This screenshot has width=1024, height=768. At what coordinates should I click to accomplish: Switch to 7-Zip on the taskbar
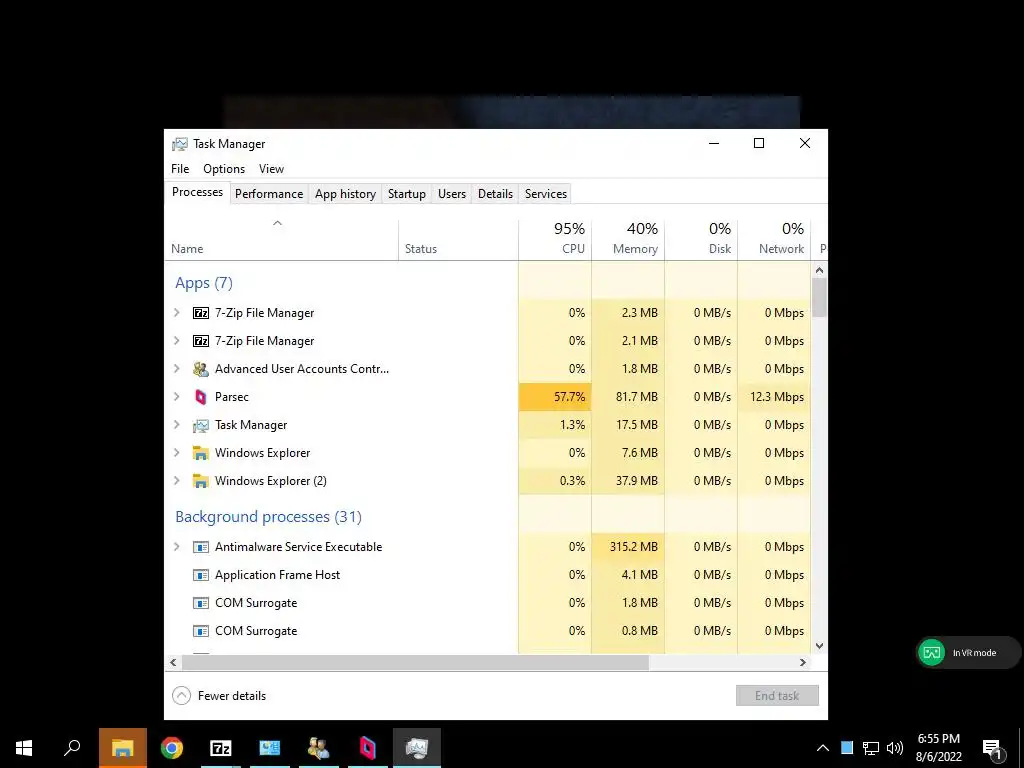pos(221,748)
